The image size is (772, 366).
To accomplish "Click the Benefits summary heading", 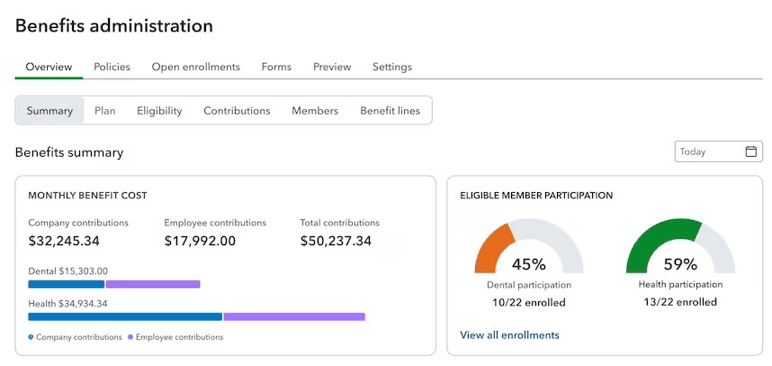I will tap(69, 153).
